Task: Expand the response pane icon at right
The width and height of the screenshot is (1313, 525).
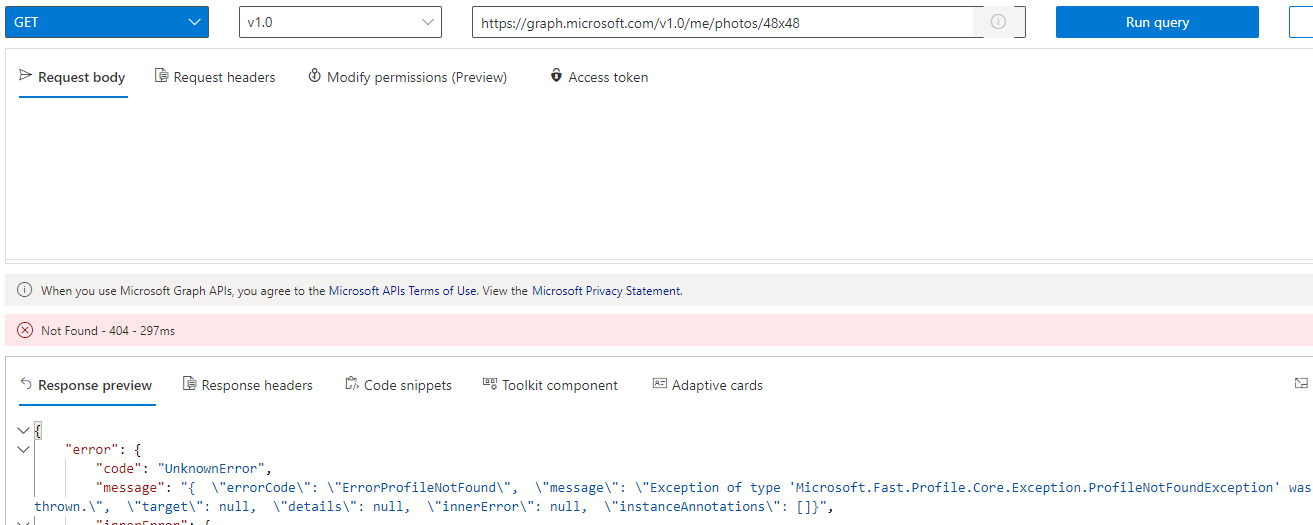Action: [1301, 383]
